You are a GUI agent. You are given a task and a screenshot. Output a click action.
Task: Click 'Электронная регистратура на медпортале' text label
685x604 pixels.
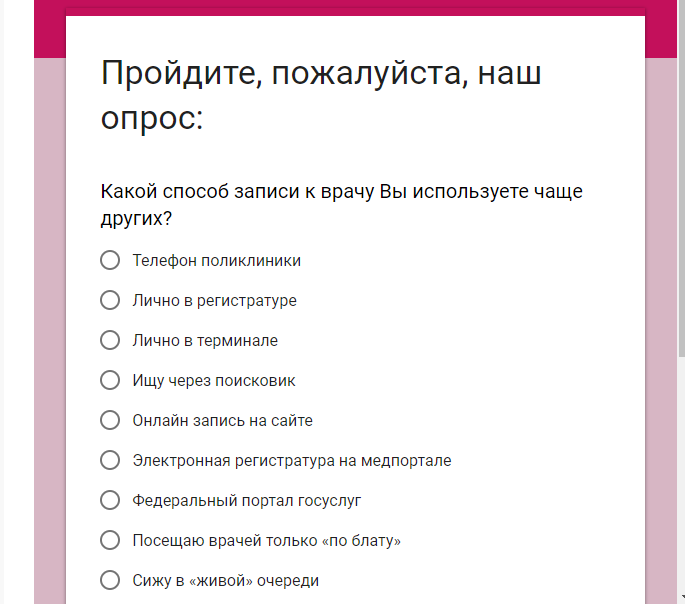pyautogui.click(x=291, y=460)
